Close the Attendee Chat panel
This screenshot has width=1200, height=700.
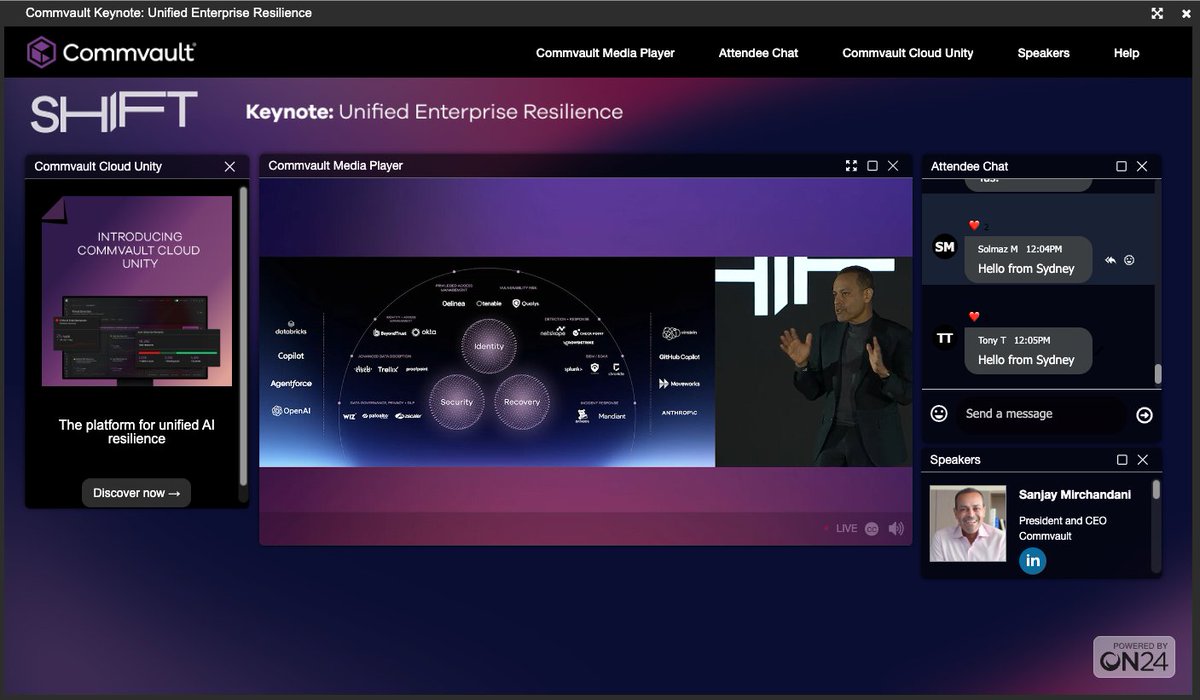pyautogui.click(x=1142, y=166)
